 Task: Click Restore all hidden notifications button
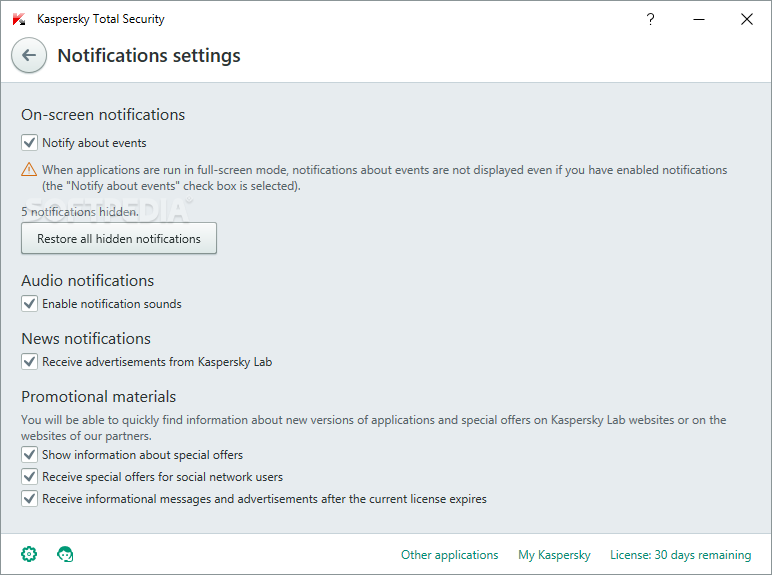point(119,238)
